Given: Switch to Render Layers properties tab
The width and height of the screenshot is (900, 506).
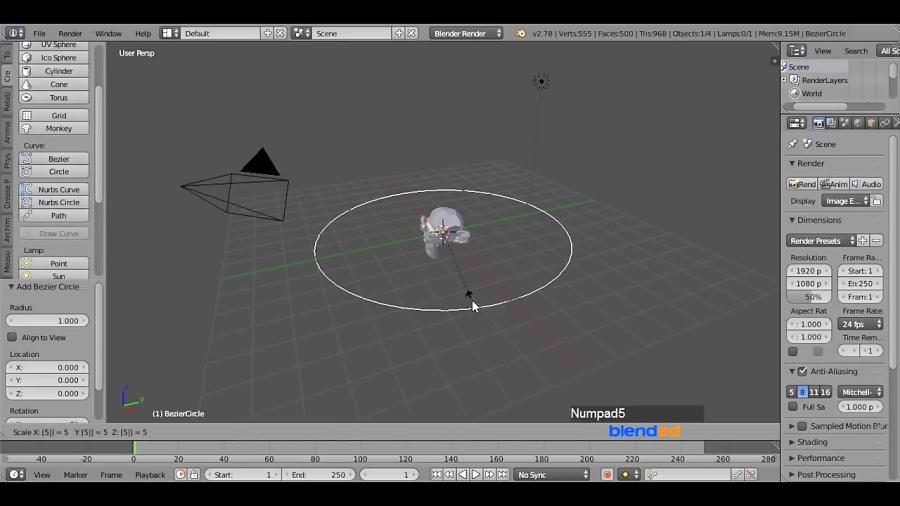Looking at the screenshot, I should pos(832,123).
